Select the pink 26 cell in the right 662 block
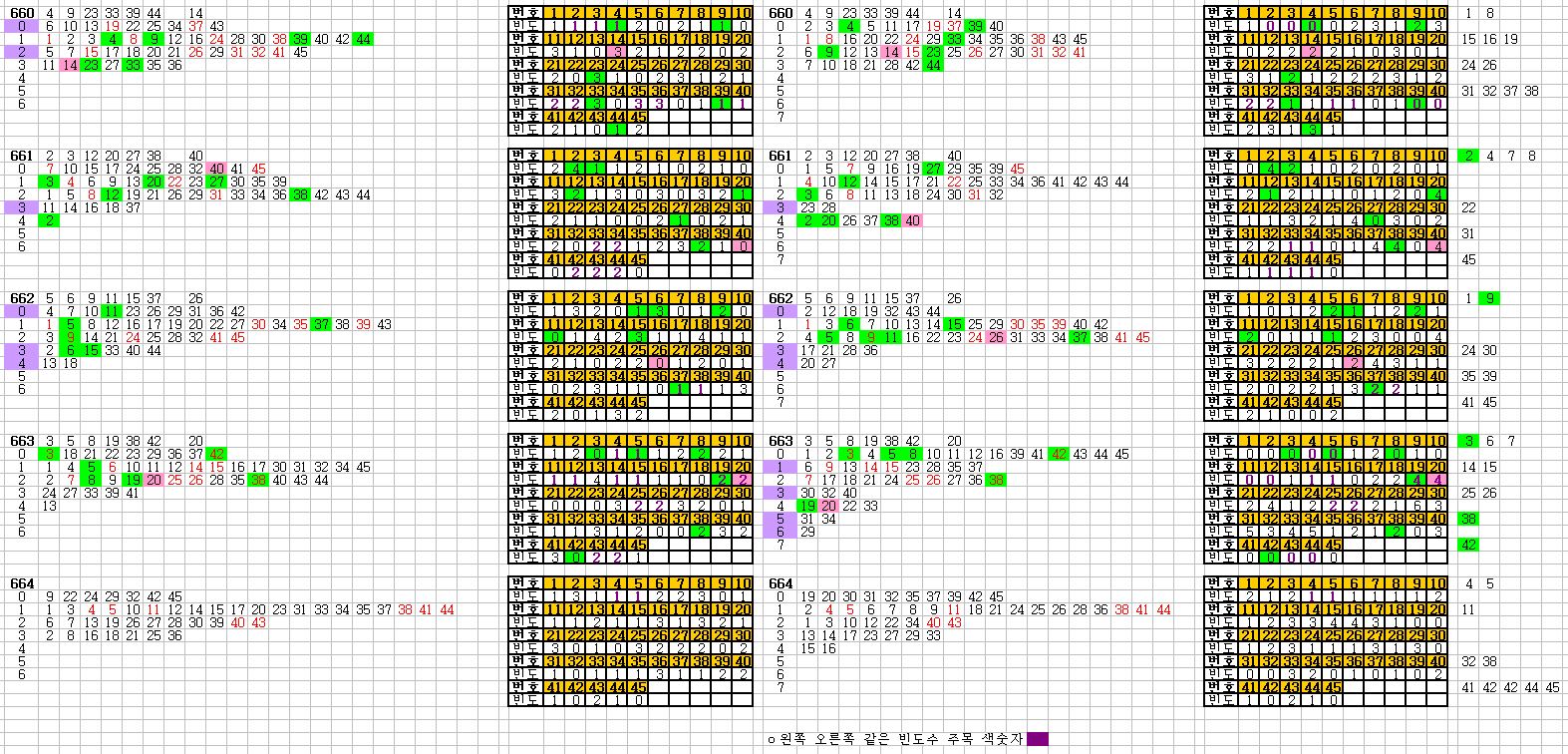This screenshot has width=1568, height=754. pos(995,337)
